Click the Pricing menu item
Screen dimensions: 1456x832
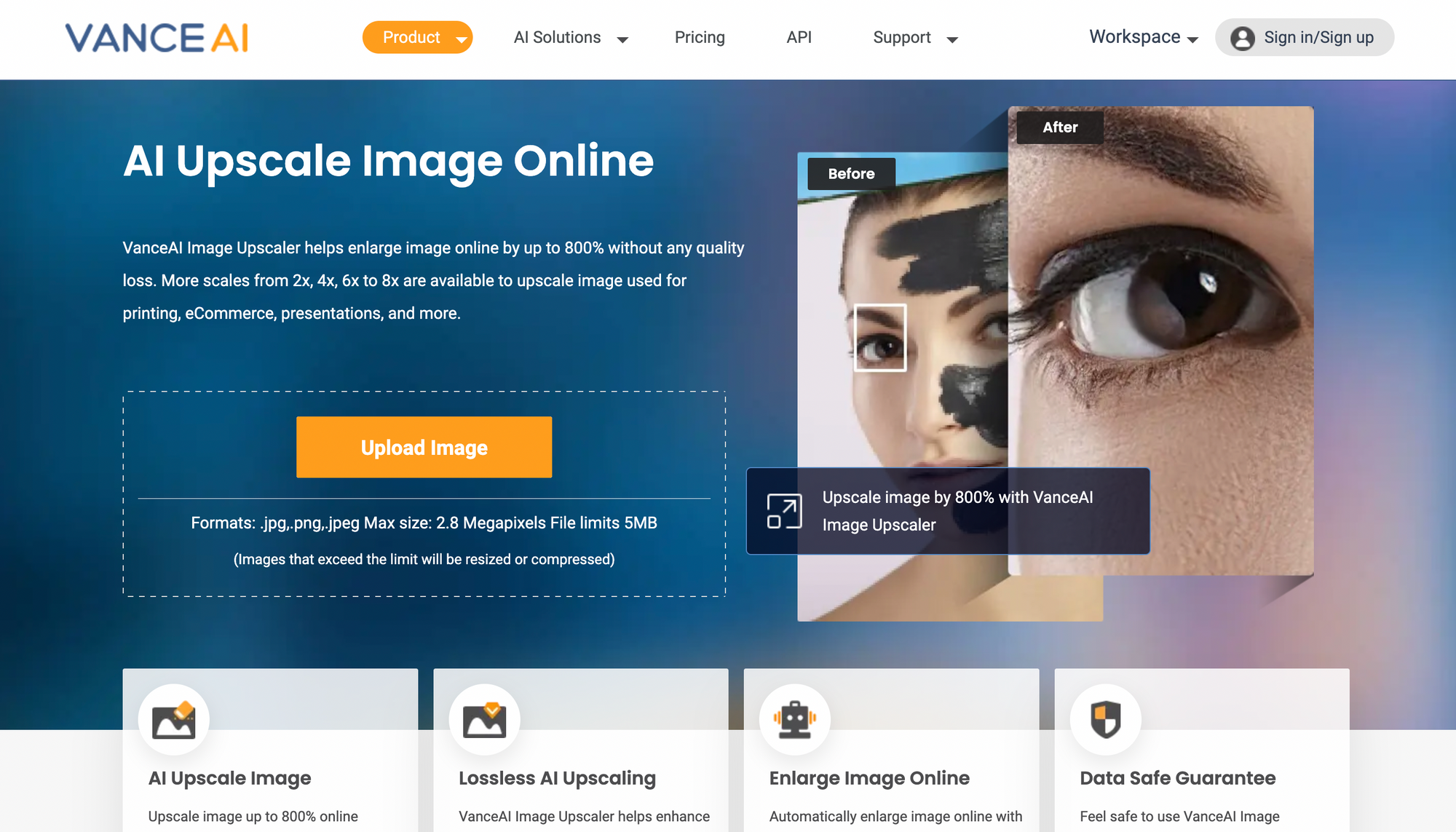point(700,37)
